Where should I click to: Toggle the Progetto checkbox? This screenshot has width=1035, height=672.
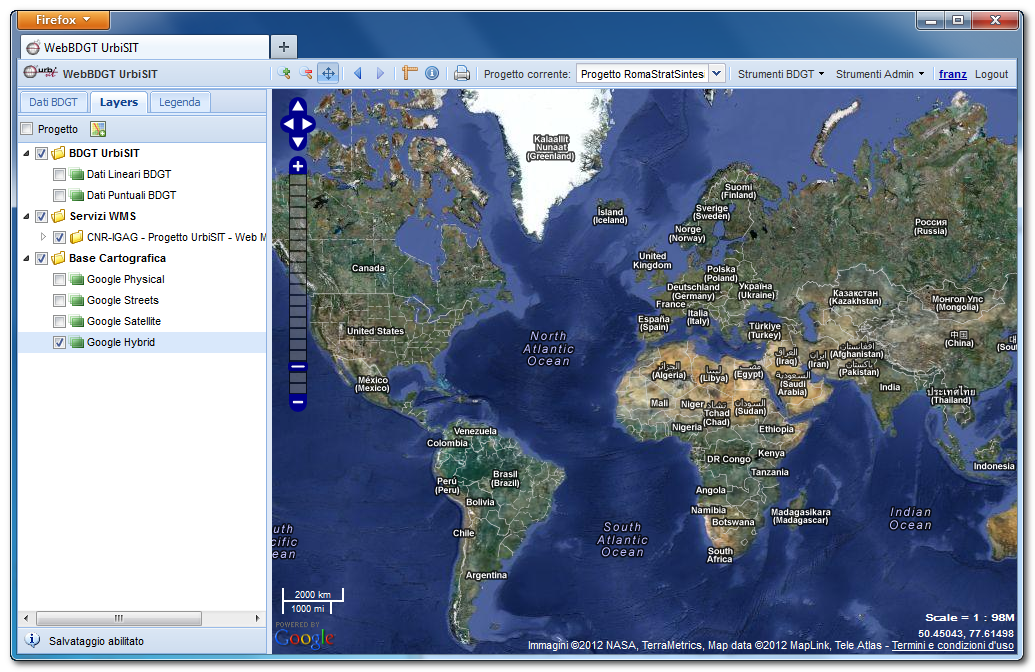[x=27, y=129]
